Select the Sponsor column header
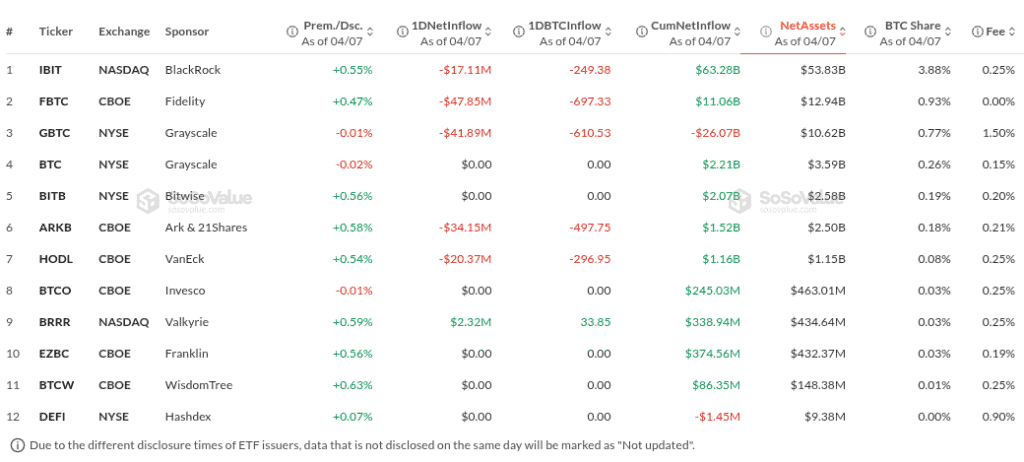 point(187,32)
